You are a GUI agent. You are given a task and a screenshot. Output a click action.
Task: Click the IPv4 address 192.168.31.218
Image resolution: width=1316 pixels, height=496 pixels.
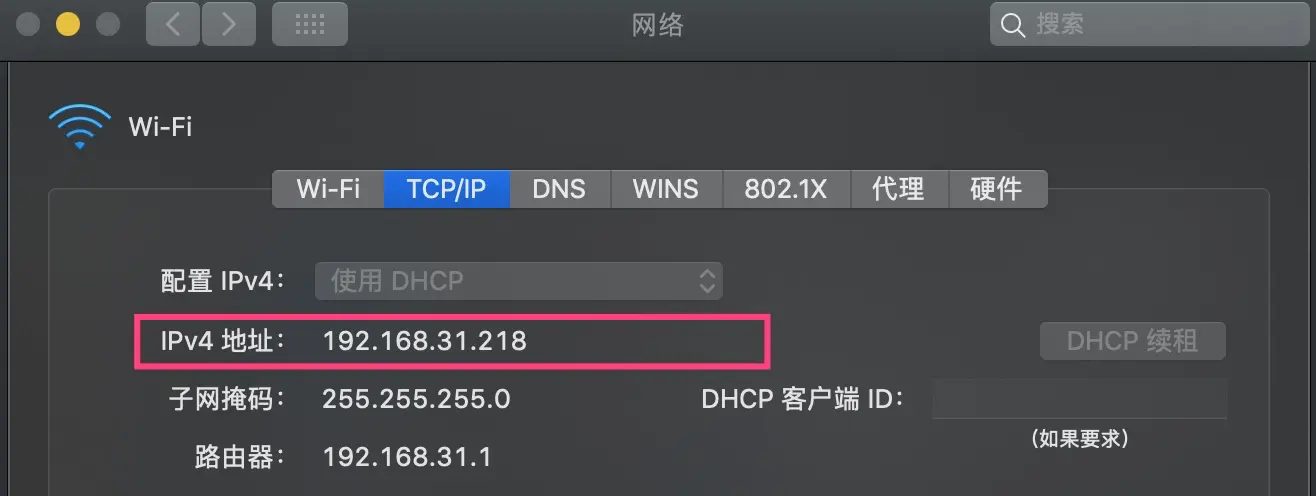424,341
